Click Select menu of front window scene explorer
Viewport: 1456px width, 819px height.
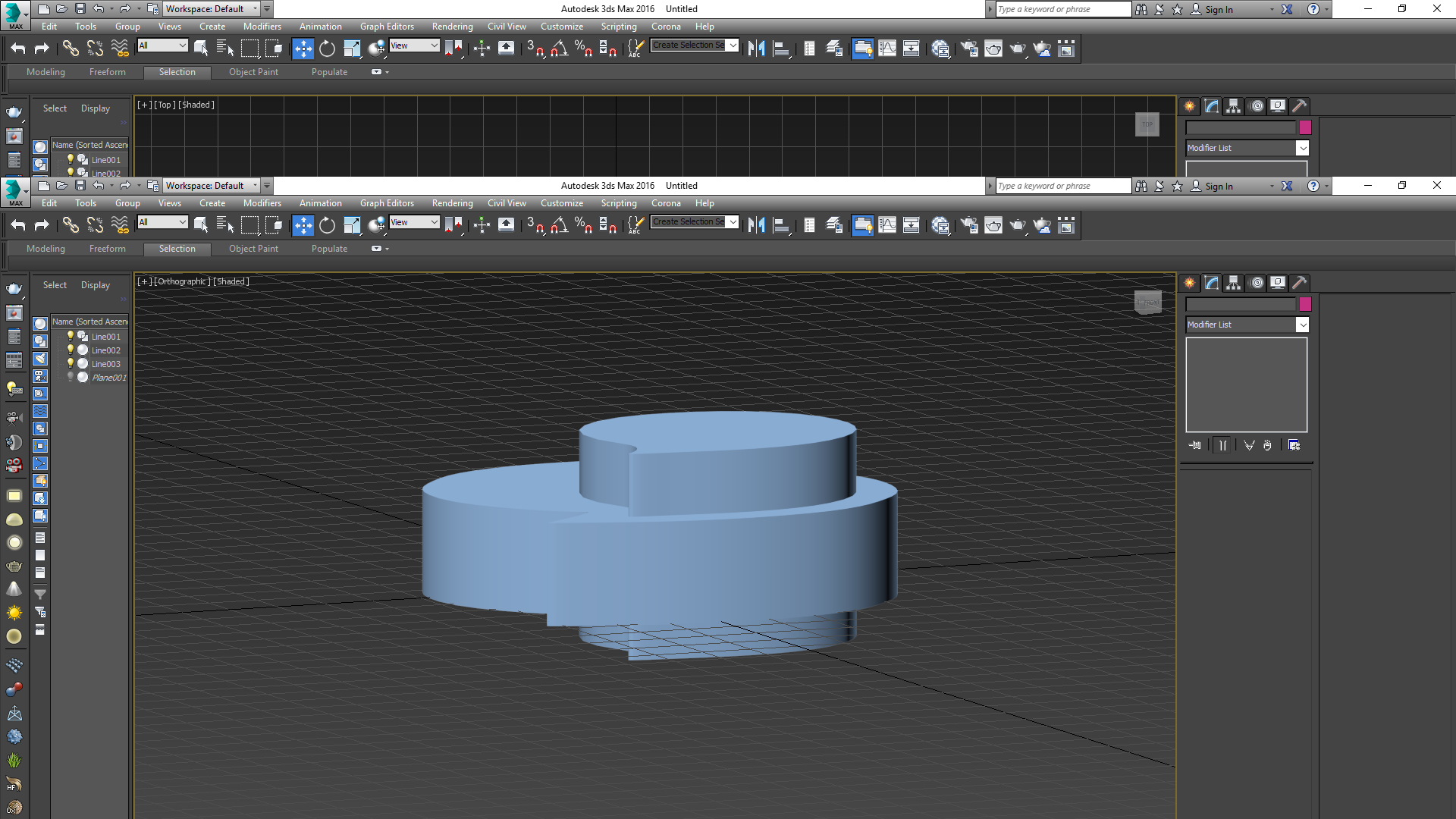tap(55, 285)
